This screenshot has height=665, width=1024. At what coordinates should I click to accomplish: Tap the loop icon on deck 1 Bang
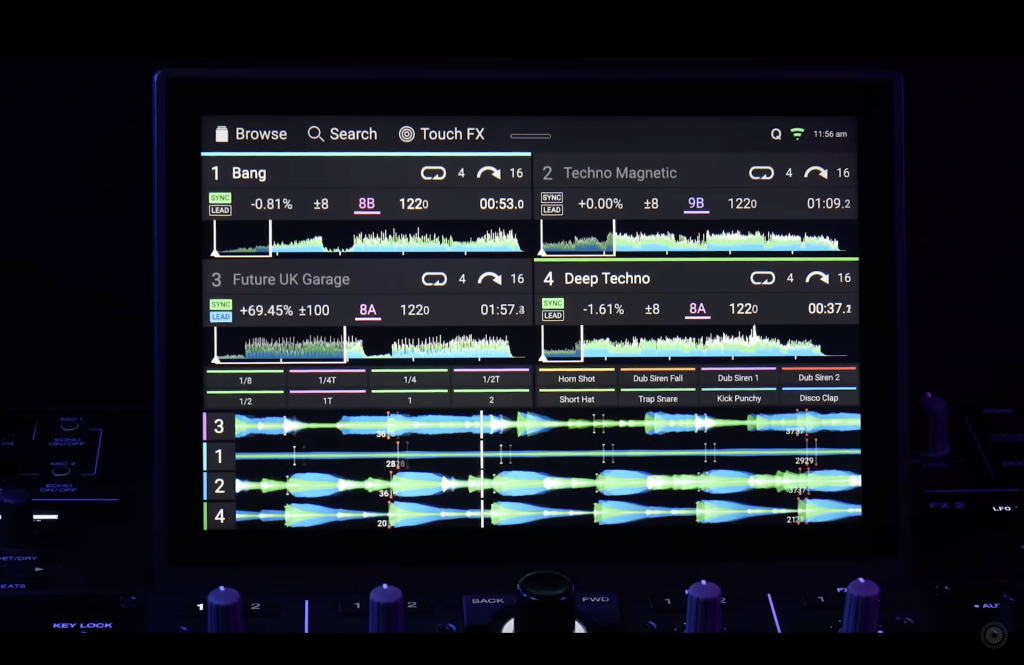click(x=433, y=173)
